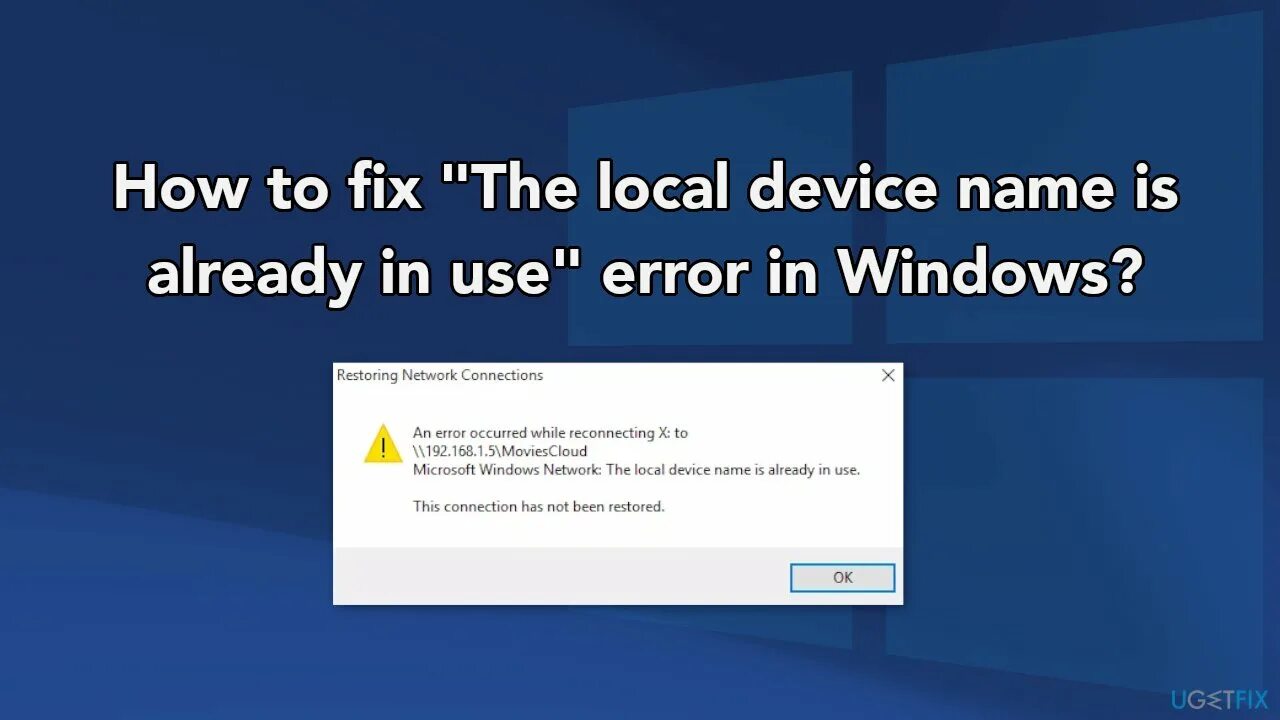Open the UGETFIX logo watermark
Image resolution: width=1280 pixels, height=720 pixels.
[x=1219, y=697]
